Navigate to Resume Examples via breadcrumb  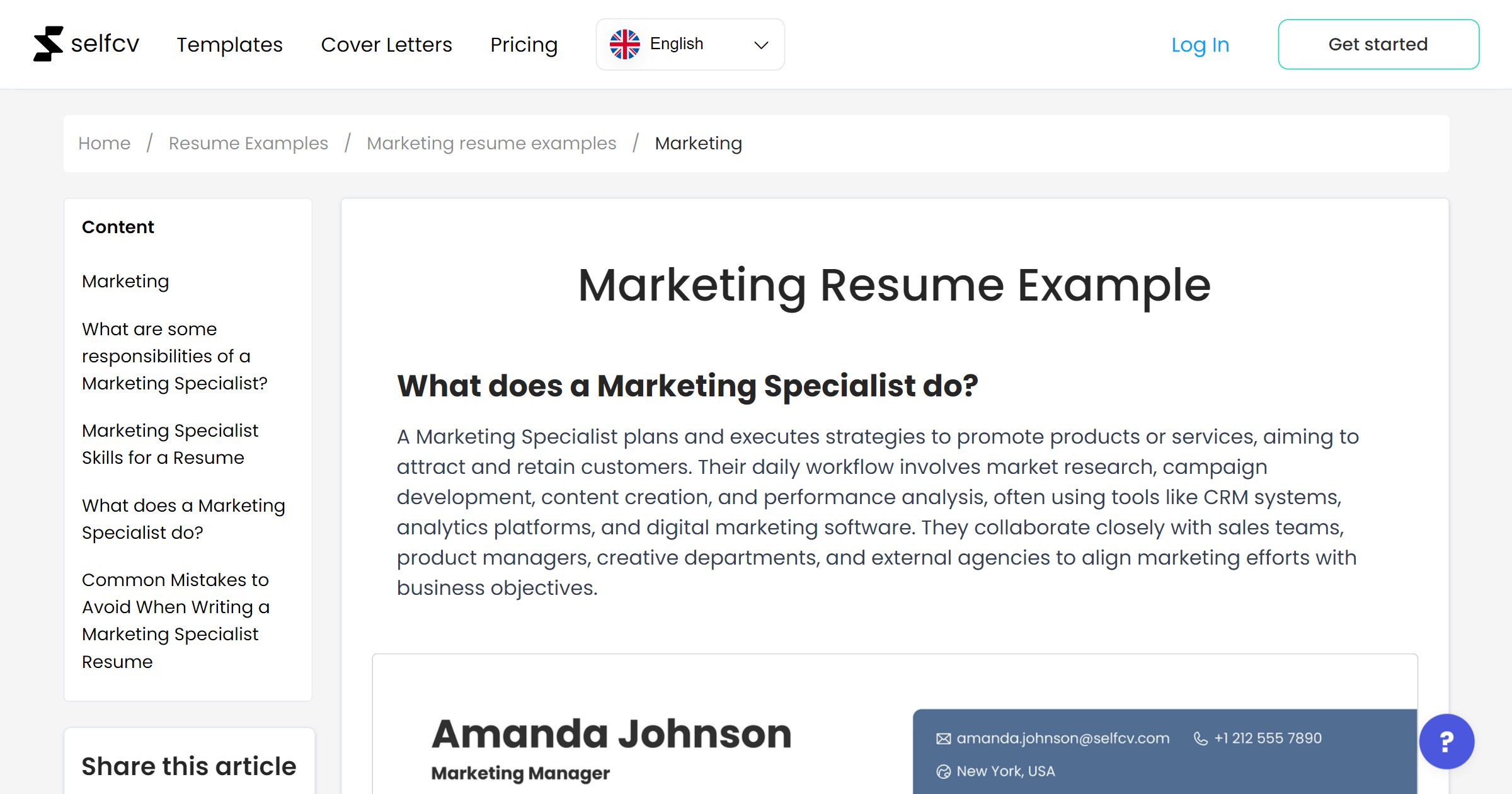pos(248,142)
